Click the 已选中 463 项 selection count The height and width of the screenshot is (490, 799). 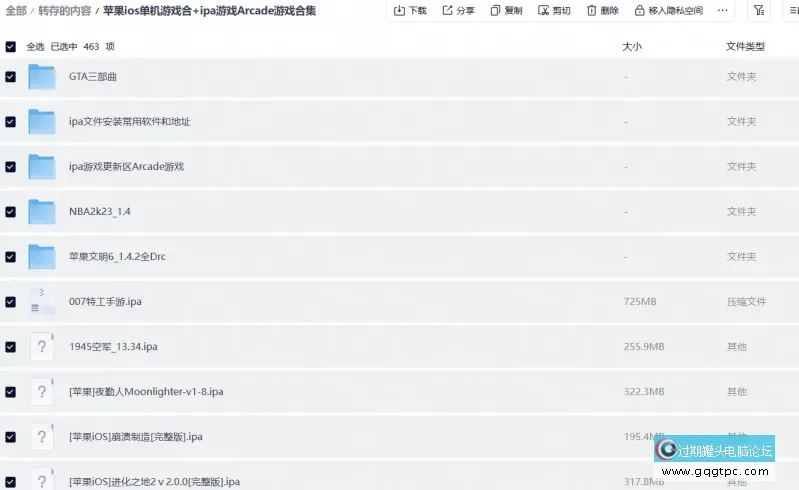pyautogui.click(x=83, y=46)
